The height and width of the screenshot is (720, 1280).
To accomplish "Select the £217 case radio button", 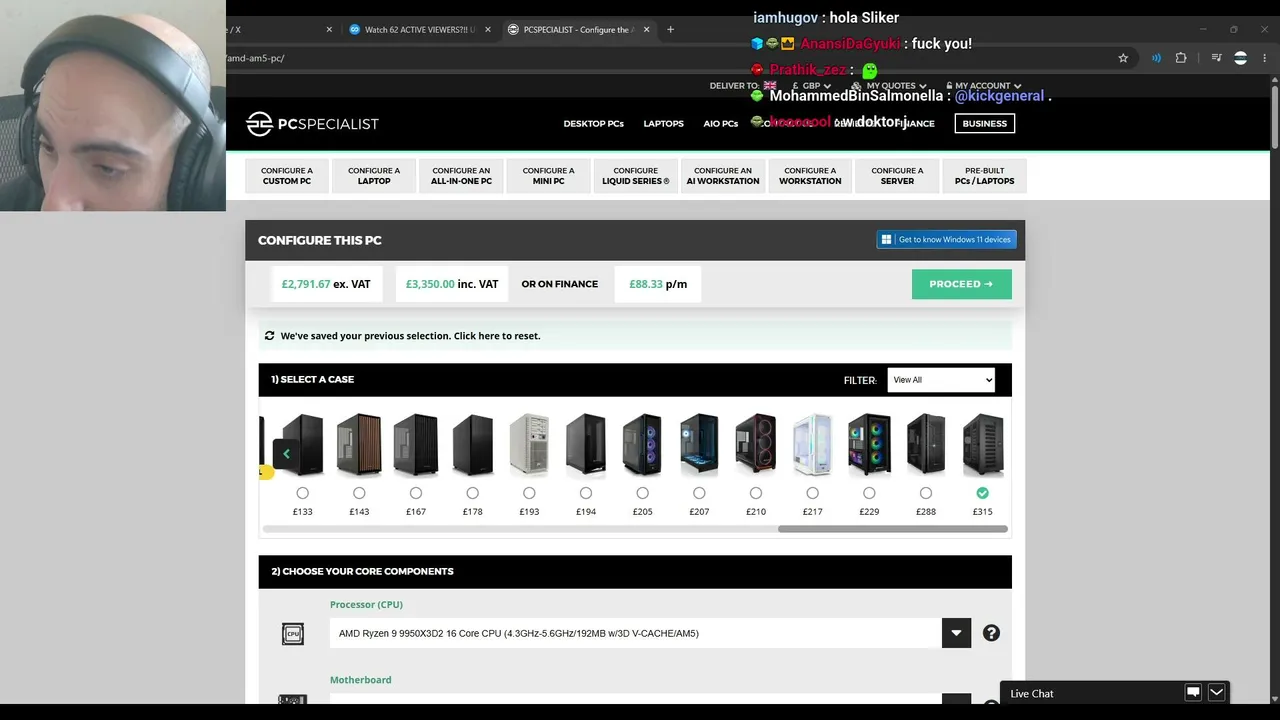I will click(x=812, y=493).
